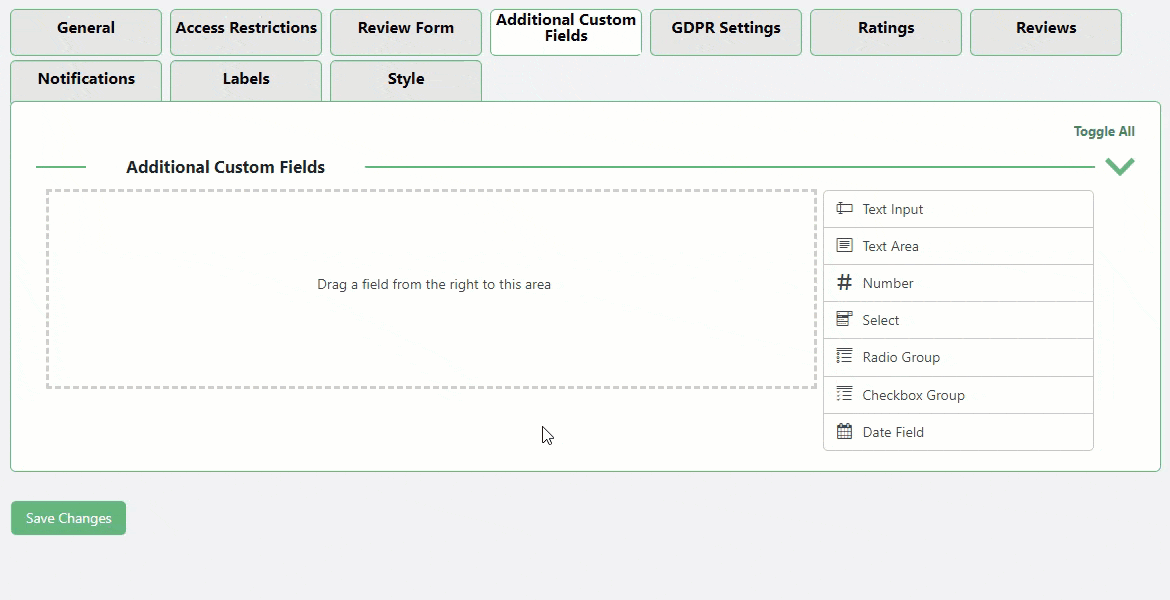Viewport: 1170px width, 600px height.
Task: Open the Notifications tab
Action: point(86,81)
